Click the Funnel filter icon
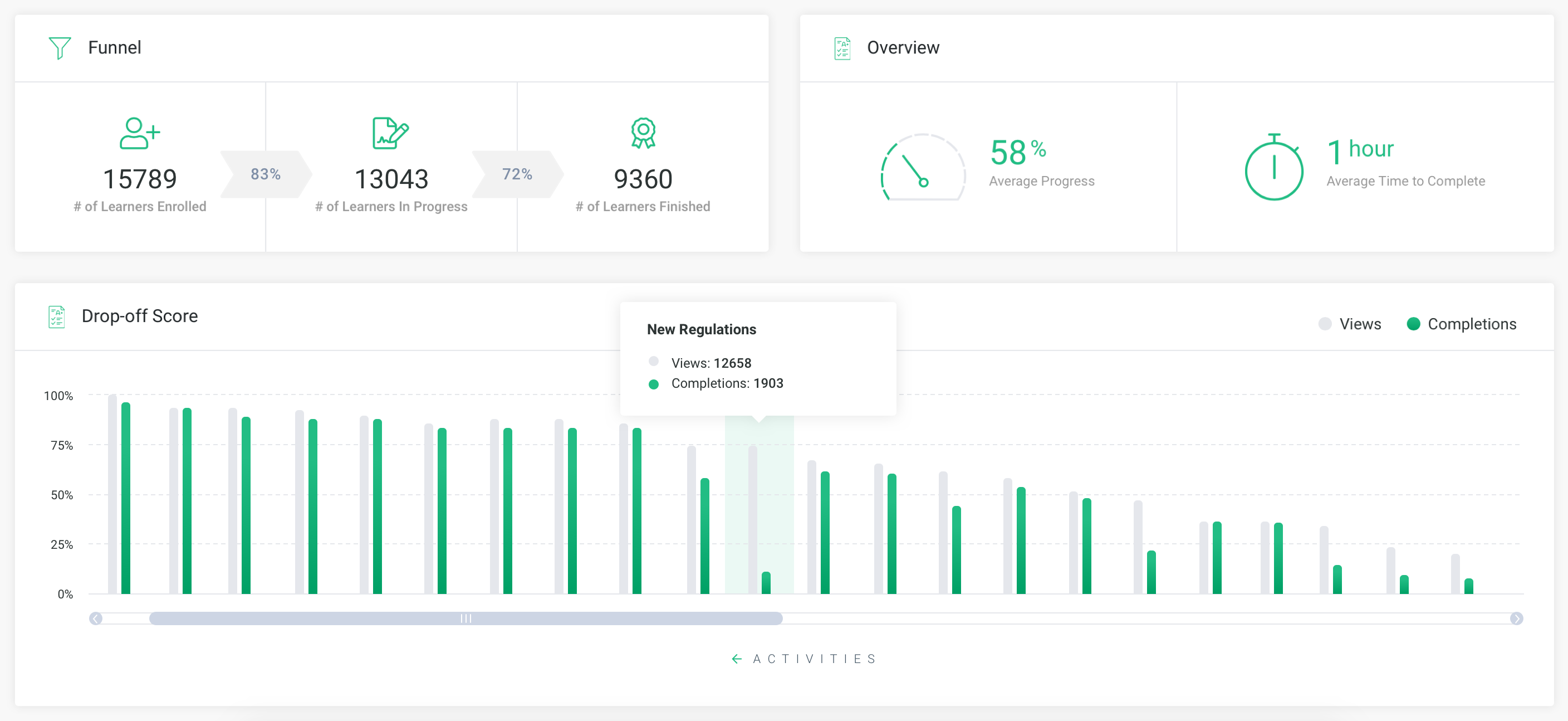 (x=60, y=47)
